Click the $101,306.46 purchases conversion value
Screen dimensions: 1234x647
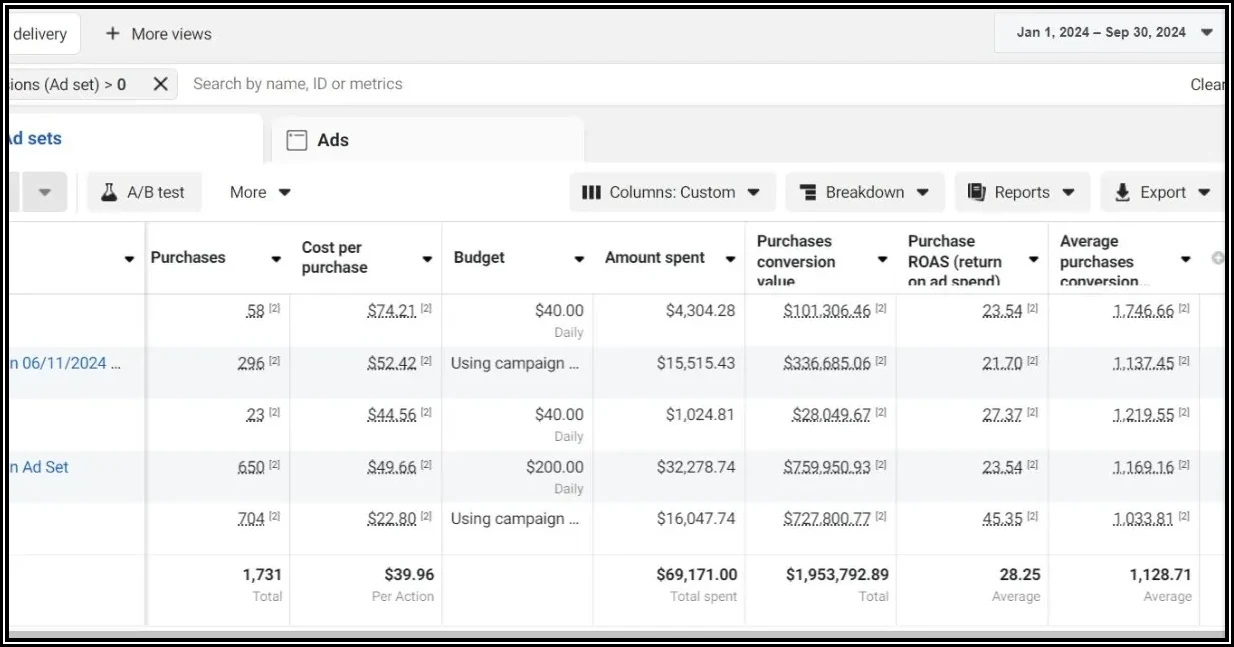coord(826,311)
